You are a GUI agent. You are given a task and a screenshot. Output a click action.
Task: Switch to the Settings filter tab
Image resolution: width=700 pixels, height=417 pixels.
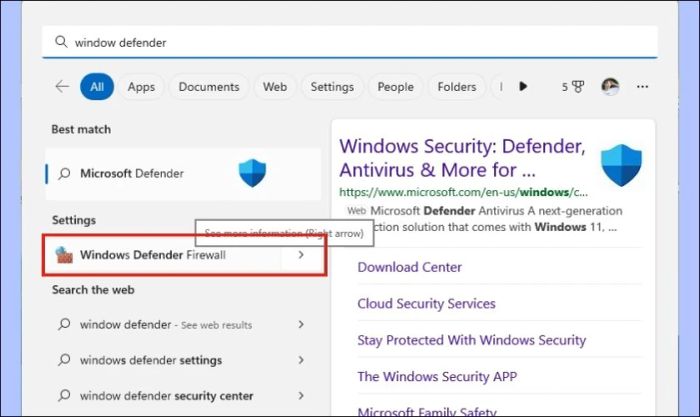(x=332, y=87)
